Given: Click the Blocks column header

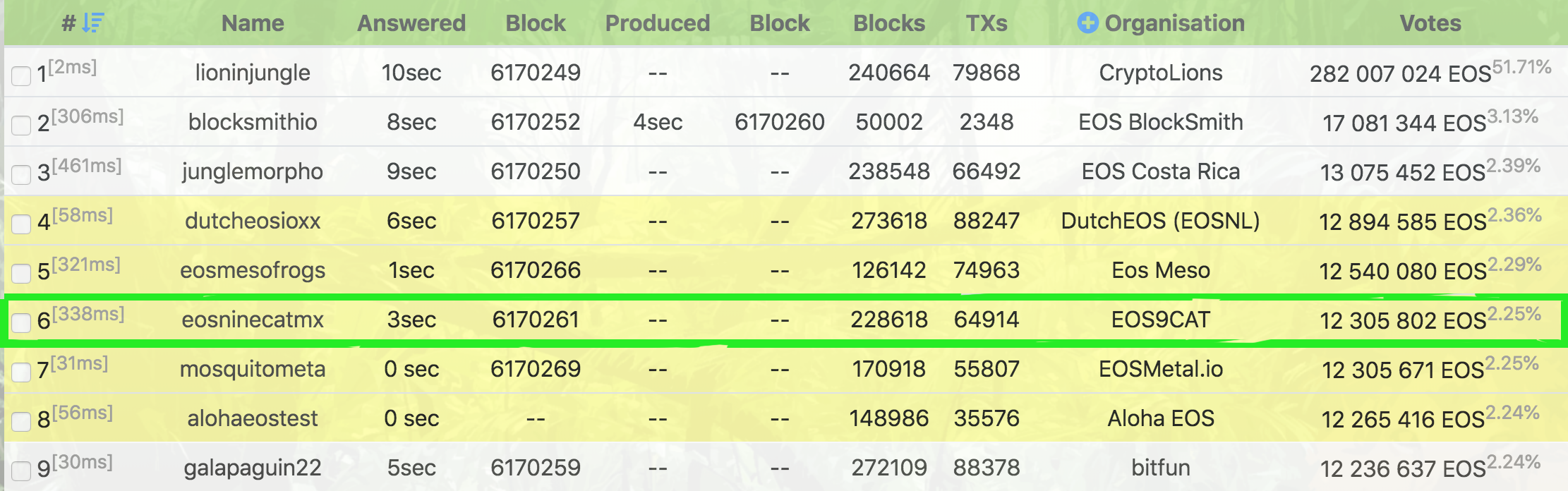Looking at the screenshot, I should (889, 23).
